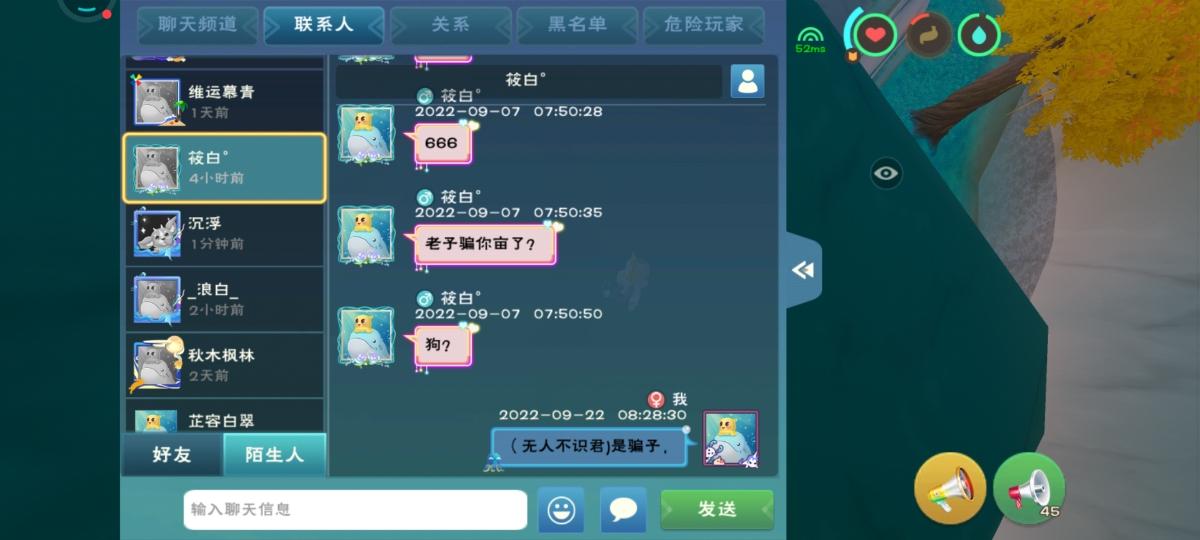Switch contact list to 陌生人
Image resolution: width=1200 pixels, height=540 pixels.
click(x=274, y=454)
